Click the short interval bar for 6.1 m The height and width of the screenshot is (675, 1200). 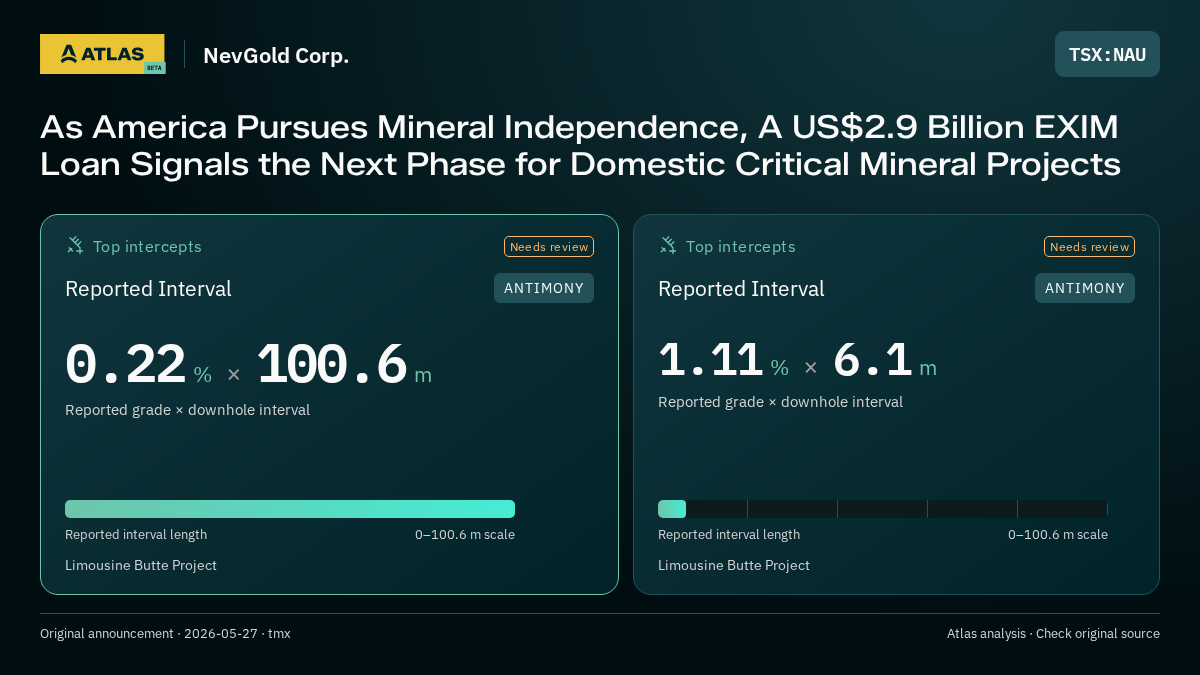[x=672, y=509]
